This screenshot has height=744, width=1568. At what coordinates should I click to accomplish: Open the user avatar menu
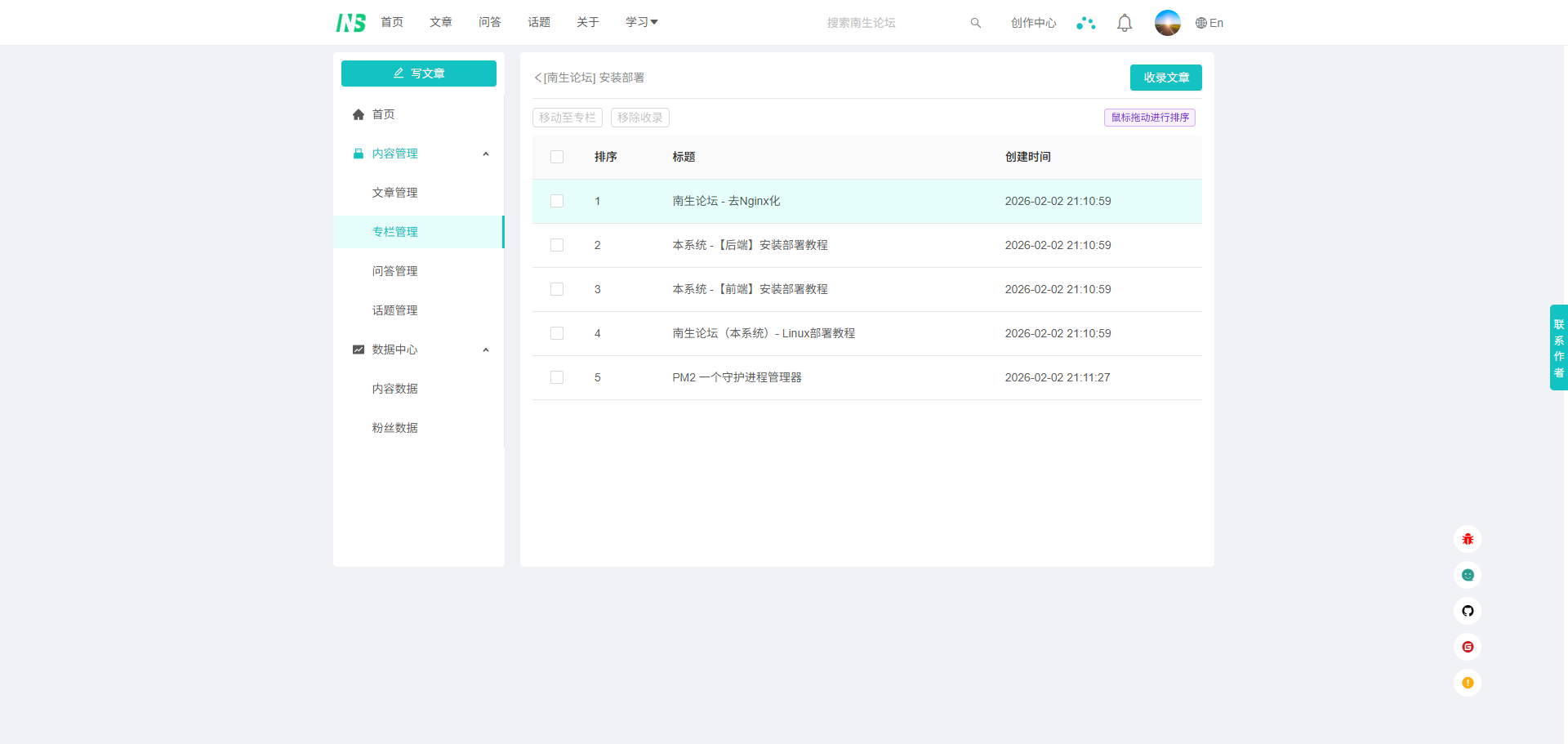1167,23
